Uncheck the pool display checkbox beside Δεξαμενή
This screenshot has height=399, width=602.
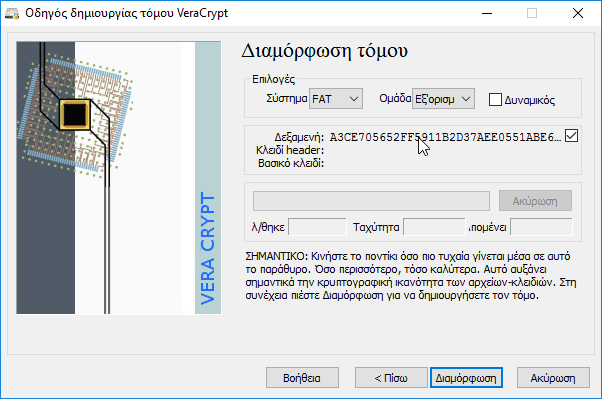(571, 136)
